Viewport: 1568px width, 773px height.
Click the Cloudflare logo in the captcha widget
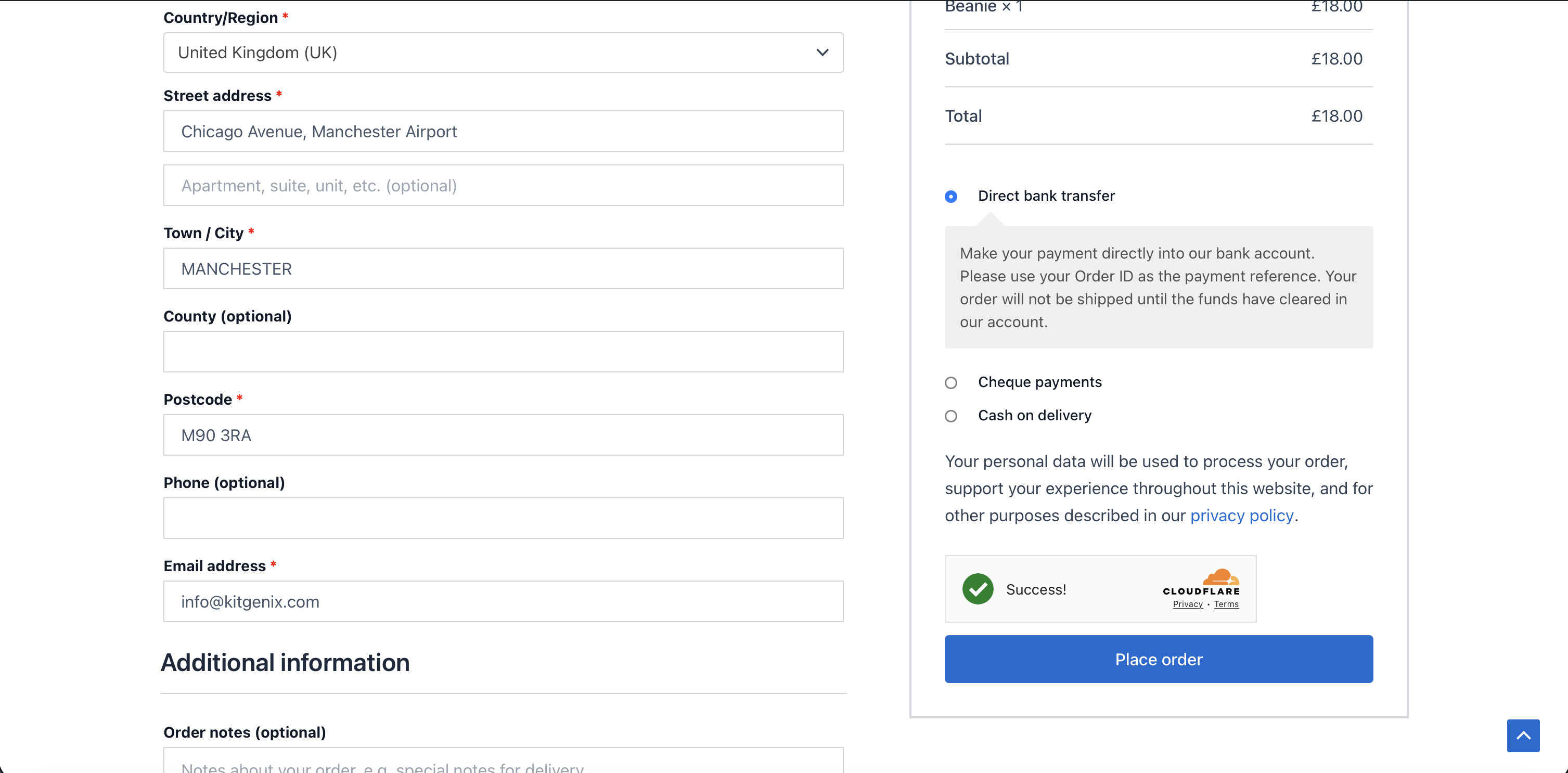tap(1201, 582)
